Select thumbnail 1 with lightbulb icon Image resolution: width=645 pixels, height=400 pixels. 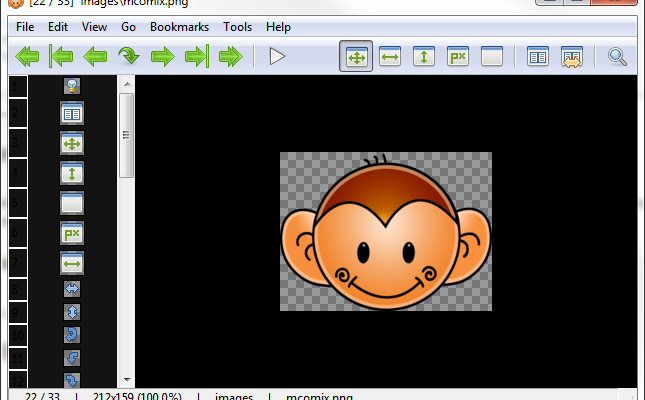pyautogui.click(x=72, y=86)
